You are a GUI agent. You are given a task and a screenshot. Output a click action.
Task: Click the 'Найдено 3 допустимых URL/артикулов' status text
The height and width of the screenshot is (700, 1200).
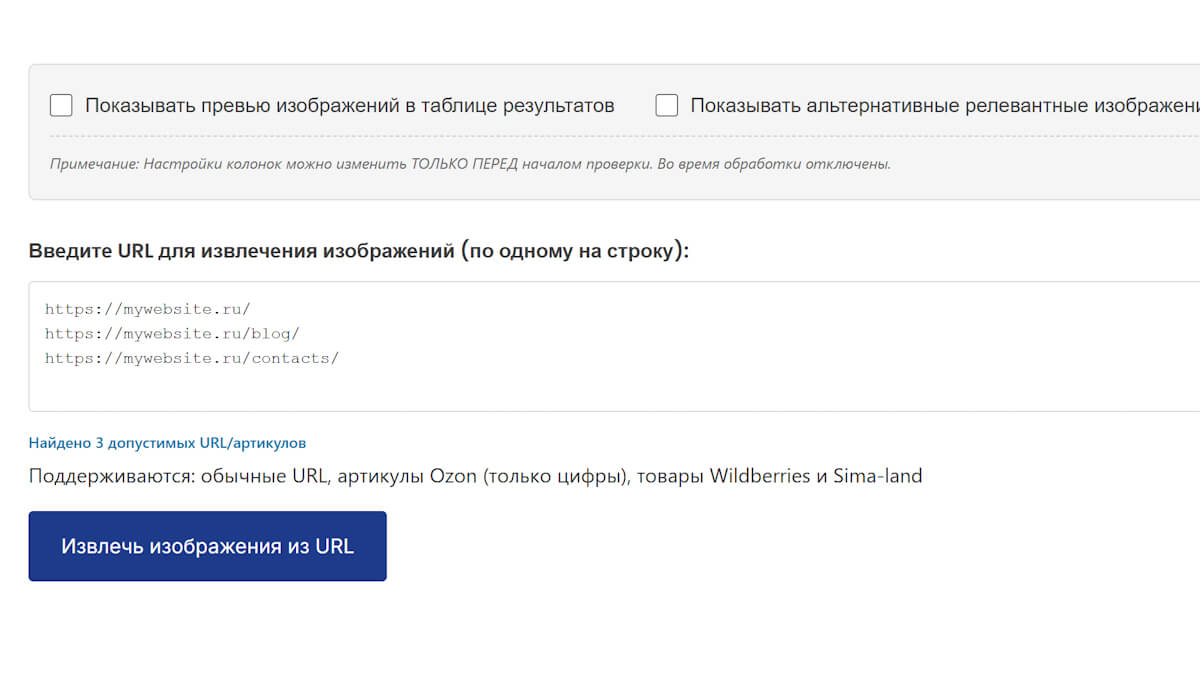point(167,442)
